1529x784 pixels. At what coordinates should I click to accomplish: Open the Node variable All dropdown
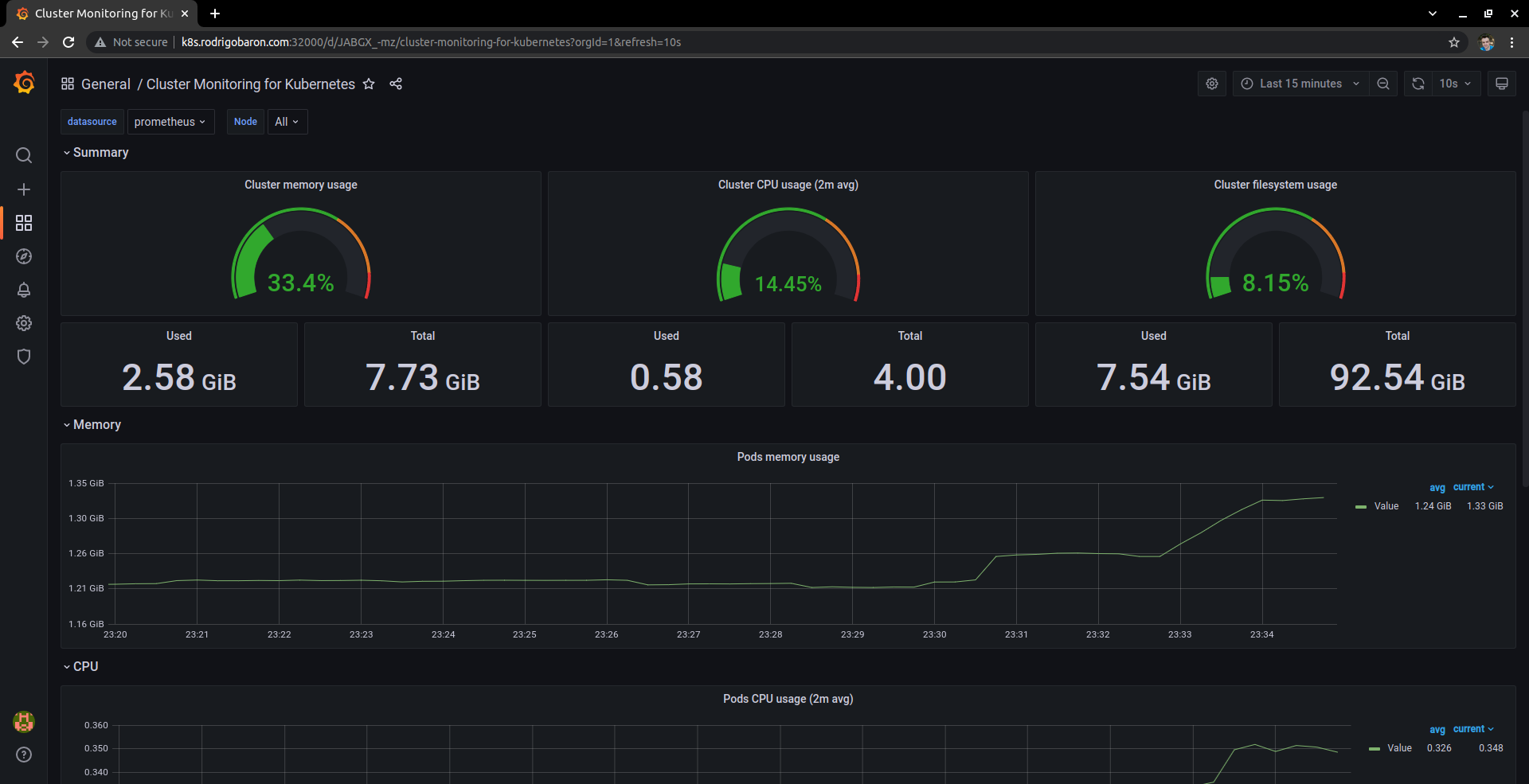pyautogui.click(x=286, y=121)
